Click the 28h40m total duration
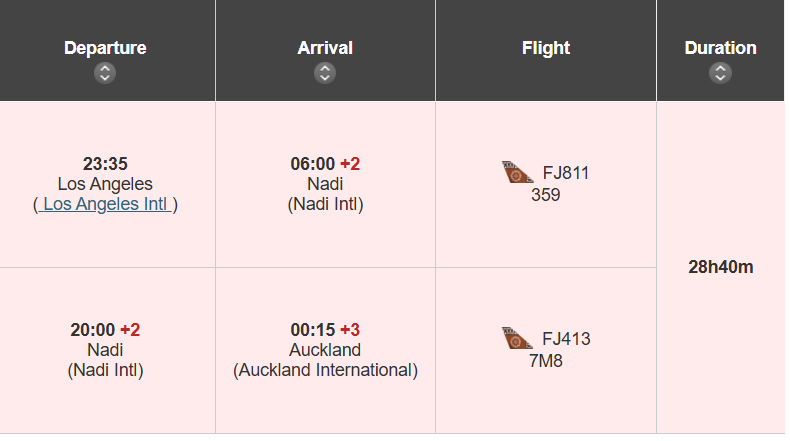This screenshot has width=790, height=441. (720, 268)
